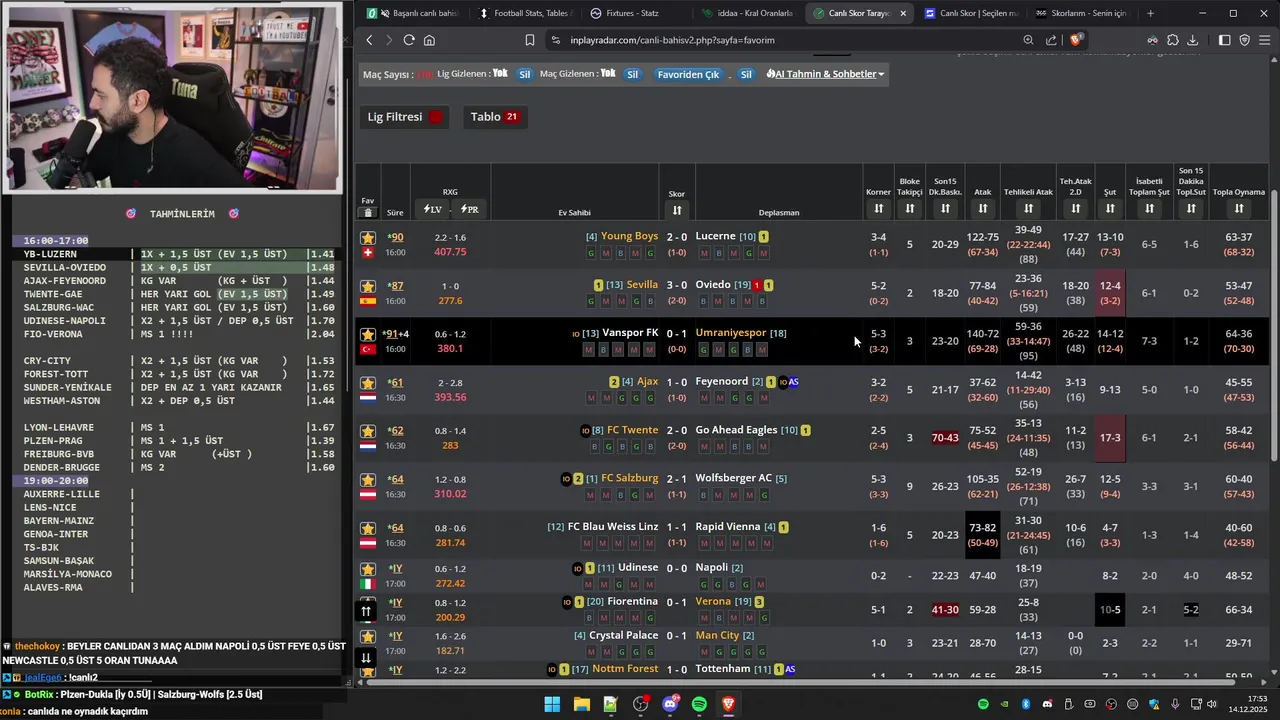Open the browser home page
The height and width of the screenshot is (720, 1280).
point(429,40)
